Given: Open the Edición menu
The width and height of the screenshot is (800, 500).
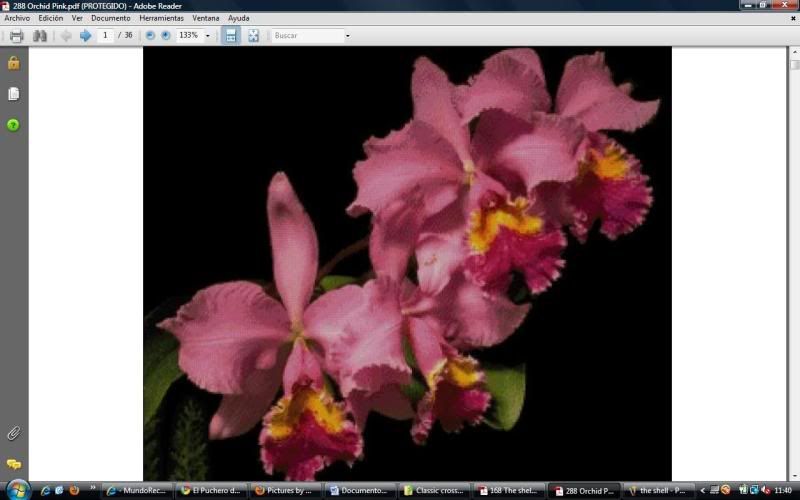Looking at the screenshot, I should click(x=51, y=18).
